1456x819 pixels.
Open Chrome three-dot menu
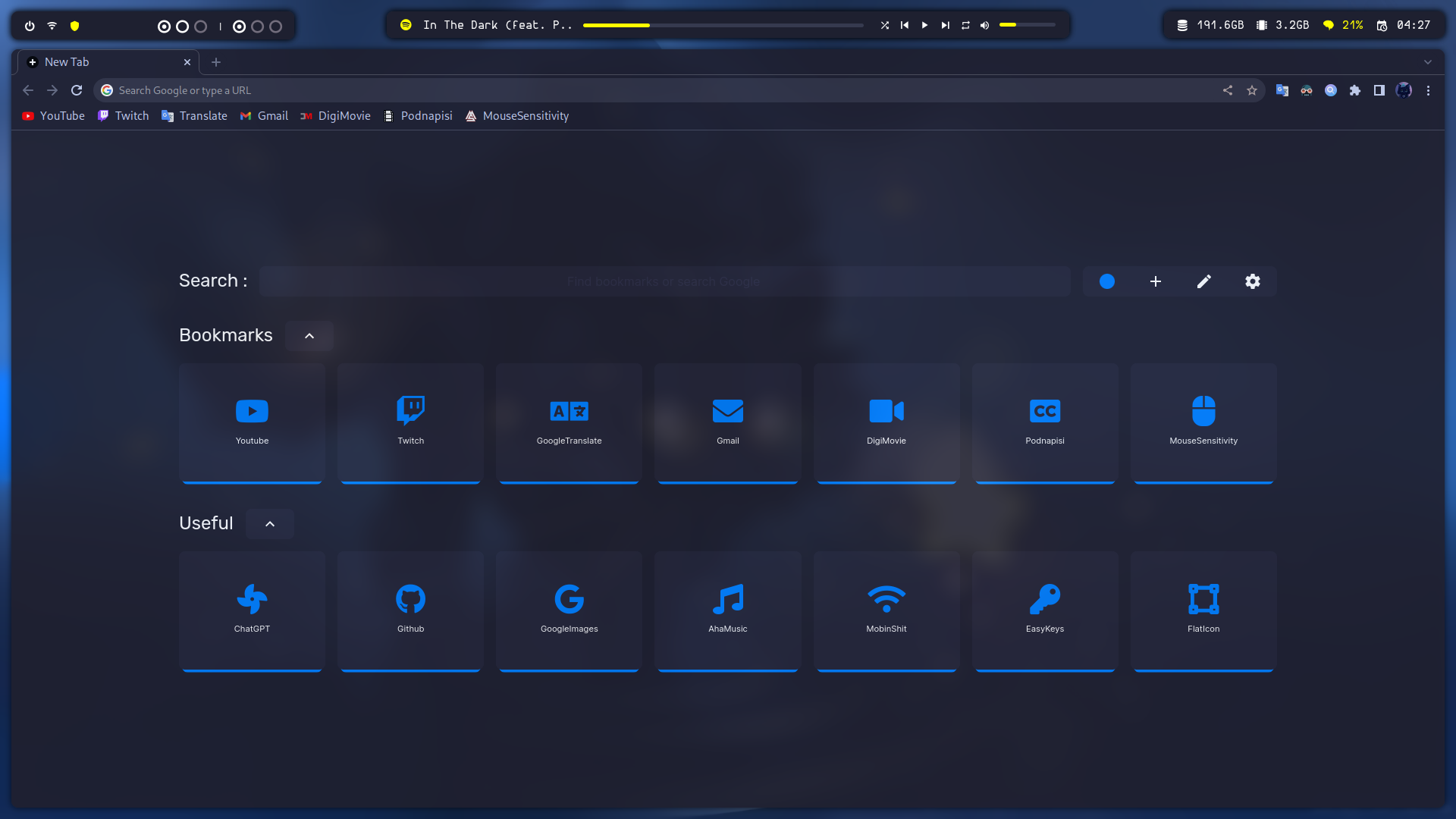[1428, 90]
